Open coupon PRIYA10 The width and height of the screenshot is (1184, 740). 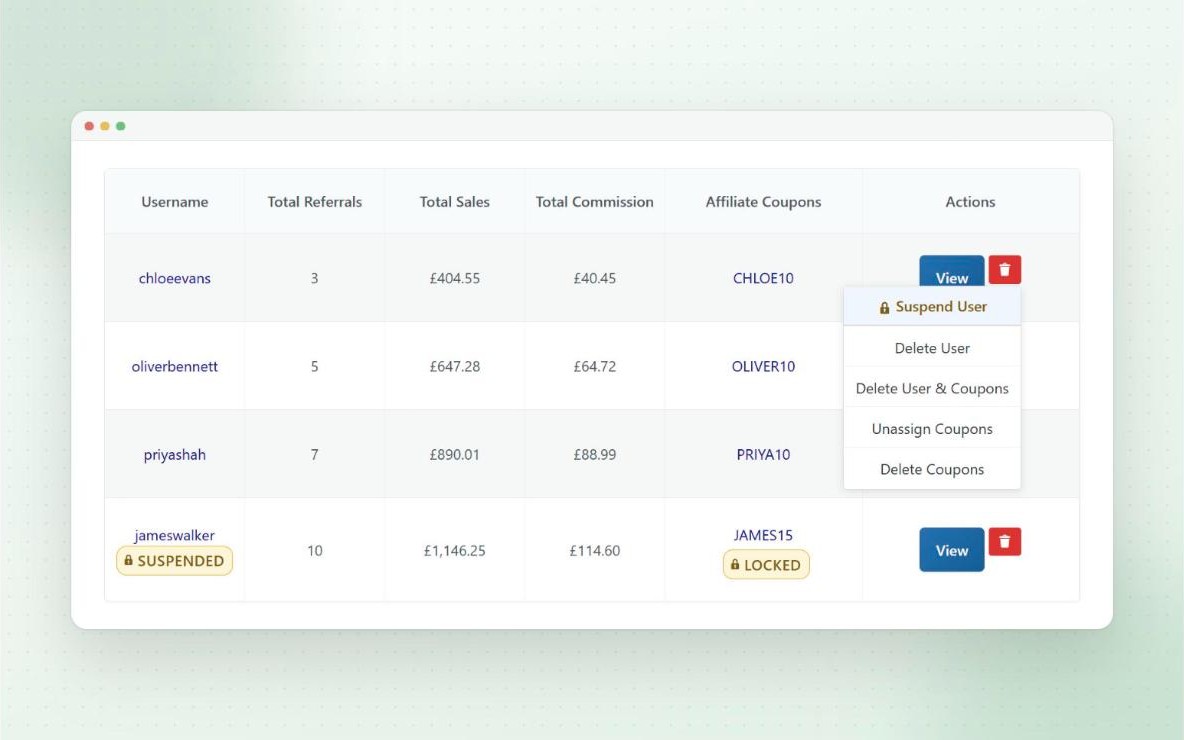coord(763,455)
